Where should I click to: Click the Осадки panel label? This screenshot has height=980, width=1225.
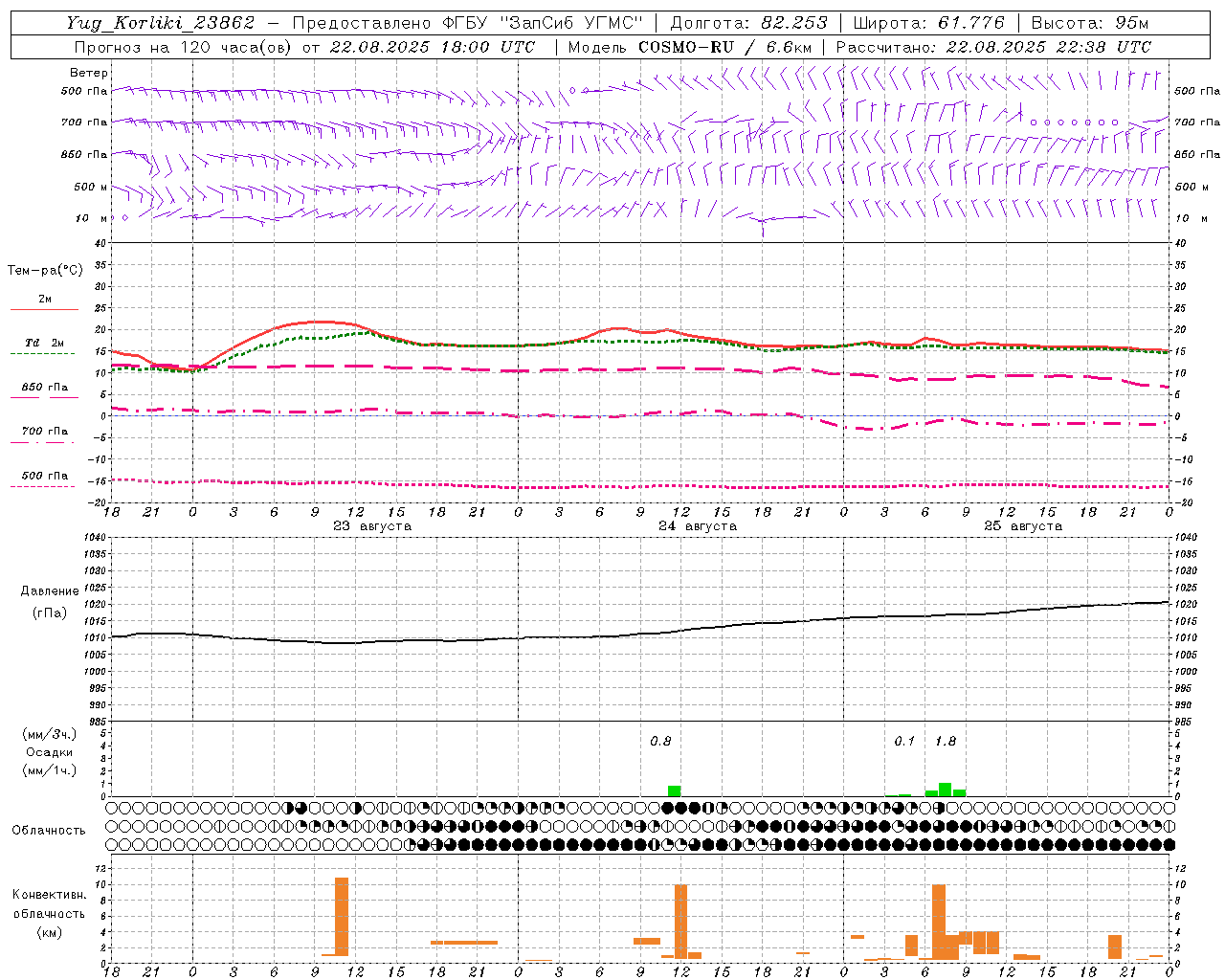click(x=50, y=752)
